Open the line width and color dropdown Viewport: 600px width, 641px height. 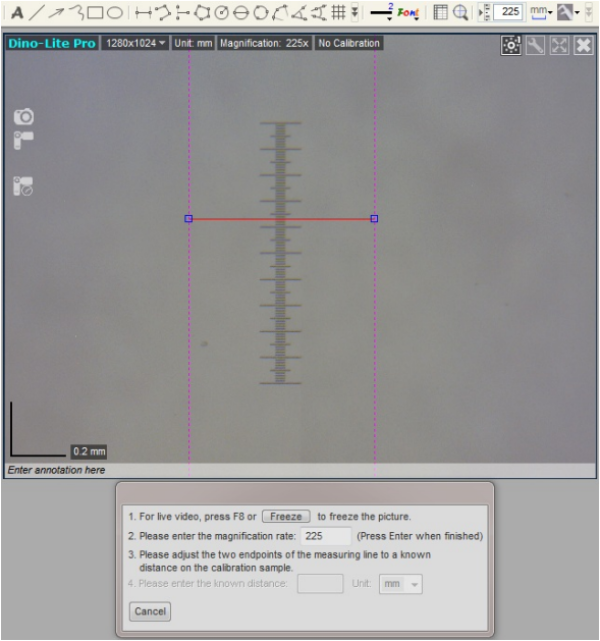[382, 13]
